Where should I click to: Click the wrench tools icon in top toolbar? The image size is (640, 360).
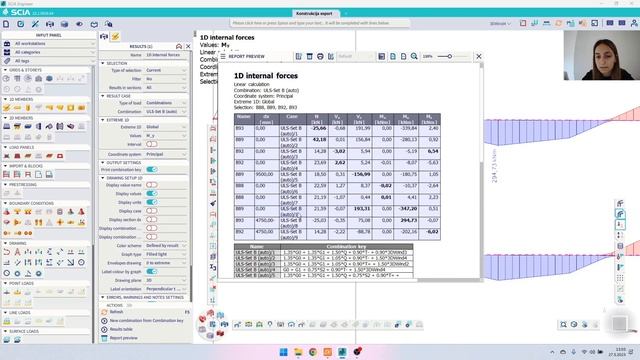click(x=35, y=24)
